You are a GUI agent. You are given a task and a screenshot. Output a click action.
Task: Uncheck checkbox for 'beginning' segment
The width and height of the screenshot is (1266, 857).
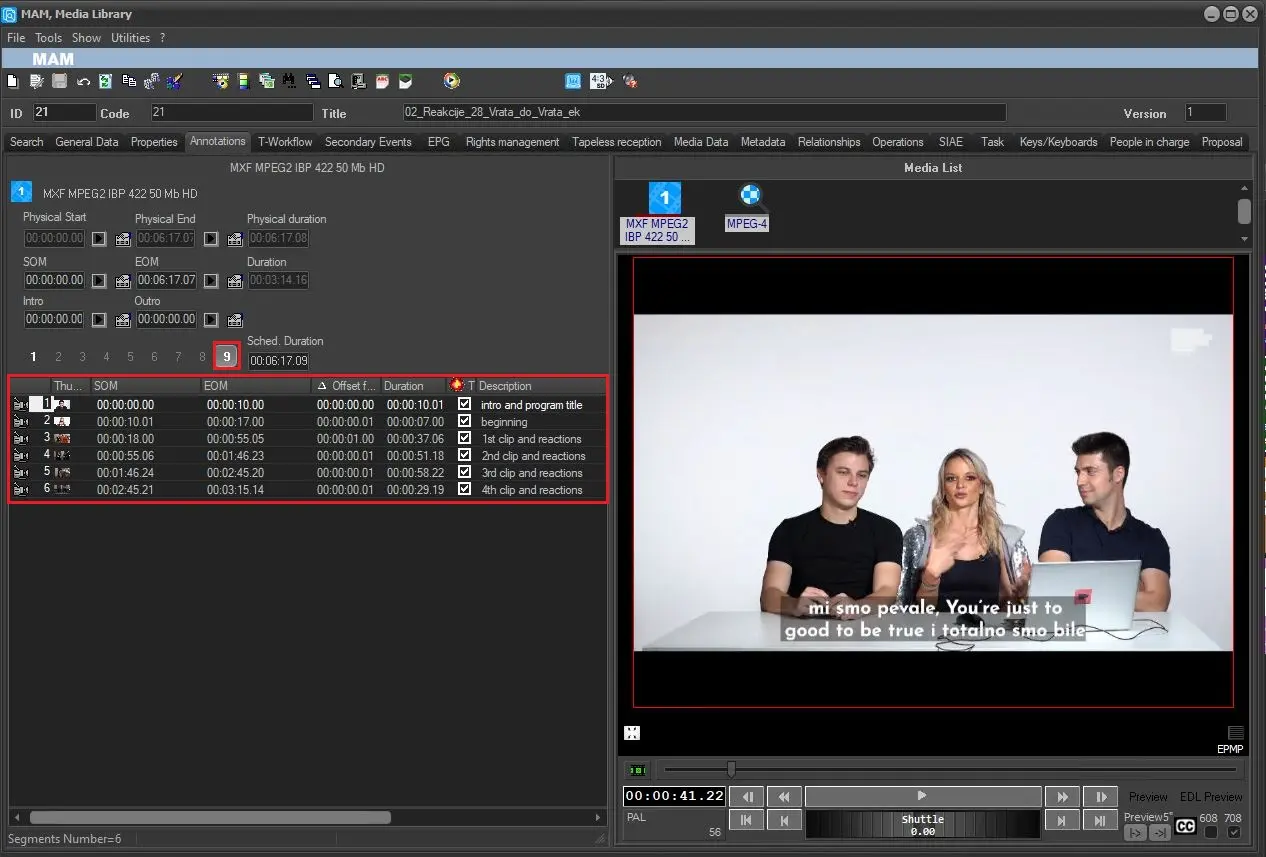(464, 421)
